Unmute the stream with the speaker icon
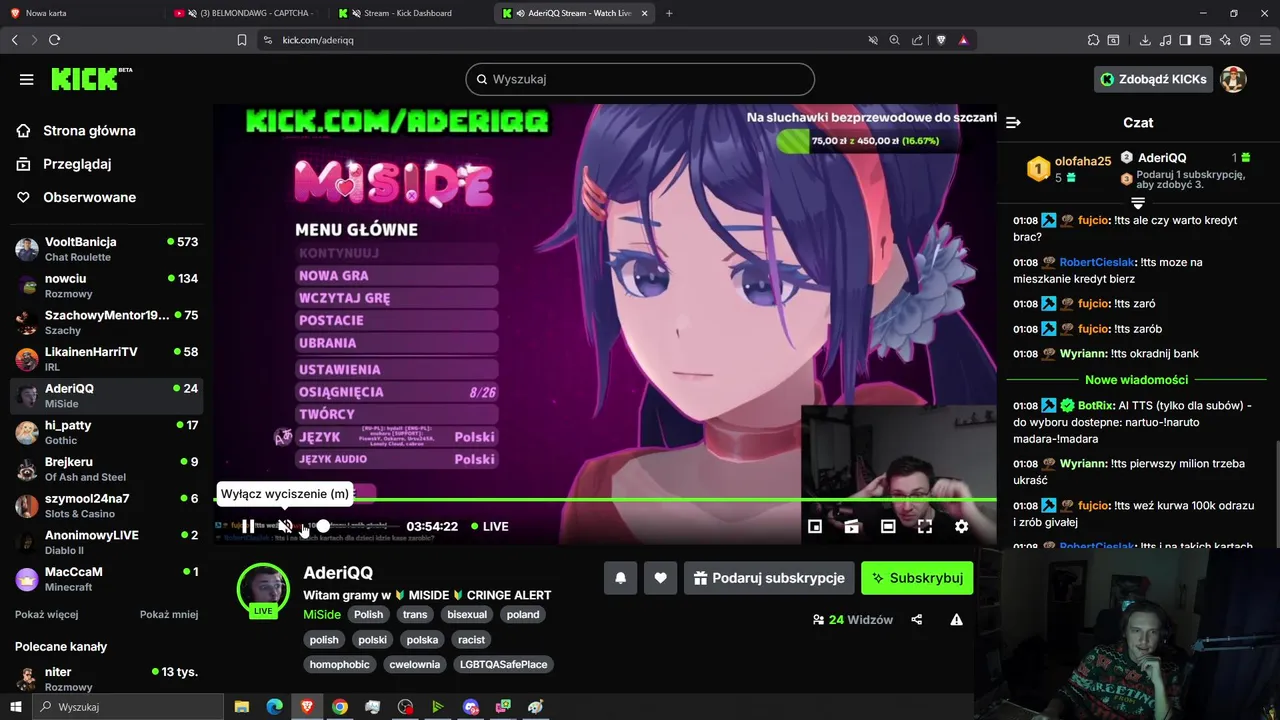The image size is (1280, 720). [285, 526]
